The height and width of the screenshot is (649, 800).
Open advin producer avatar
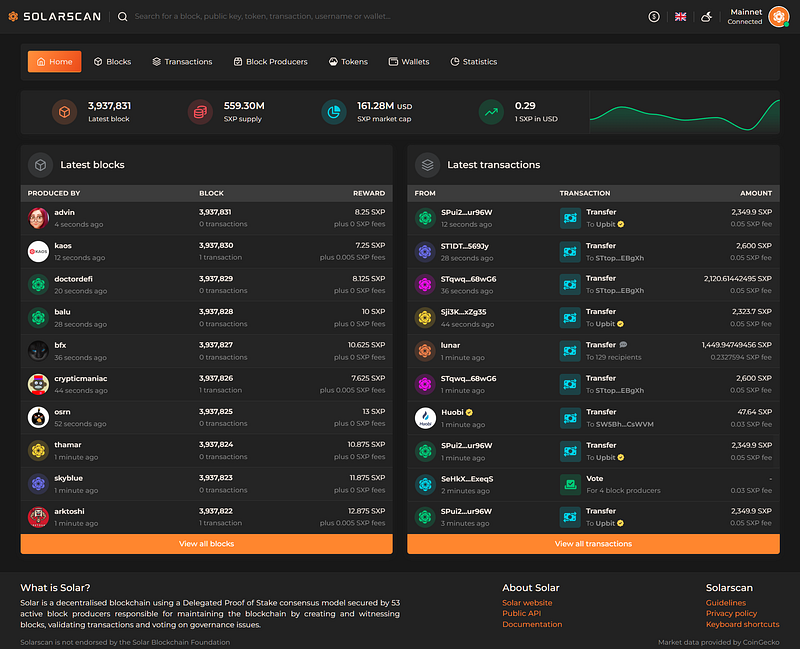pos(38,218)
